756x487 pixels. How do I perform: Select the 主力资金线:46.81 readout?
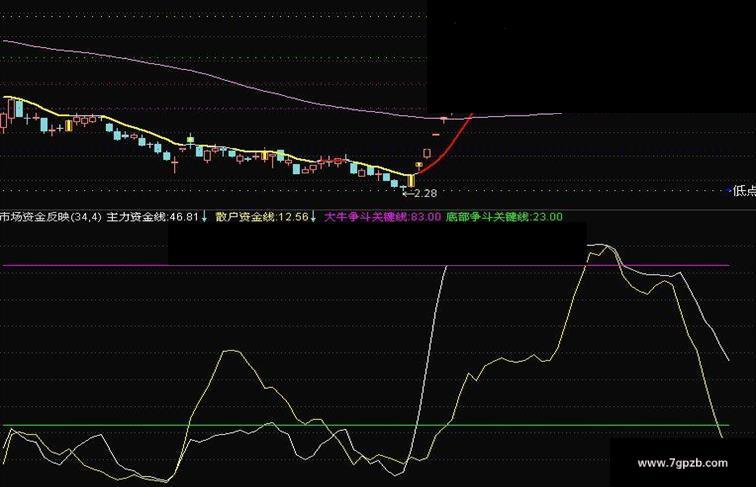(x=152, y=217)
